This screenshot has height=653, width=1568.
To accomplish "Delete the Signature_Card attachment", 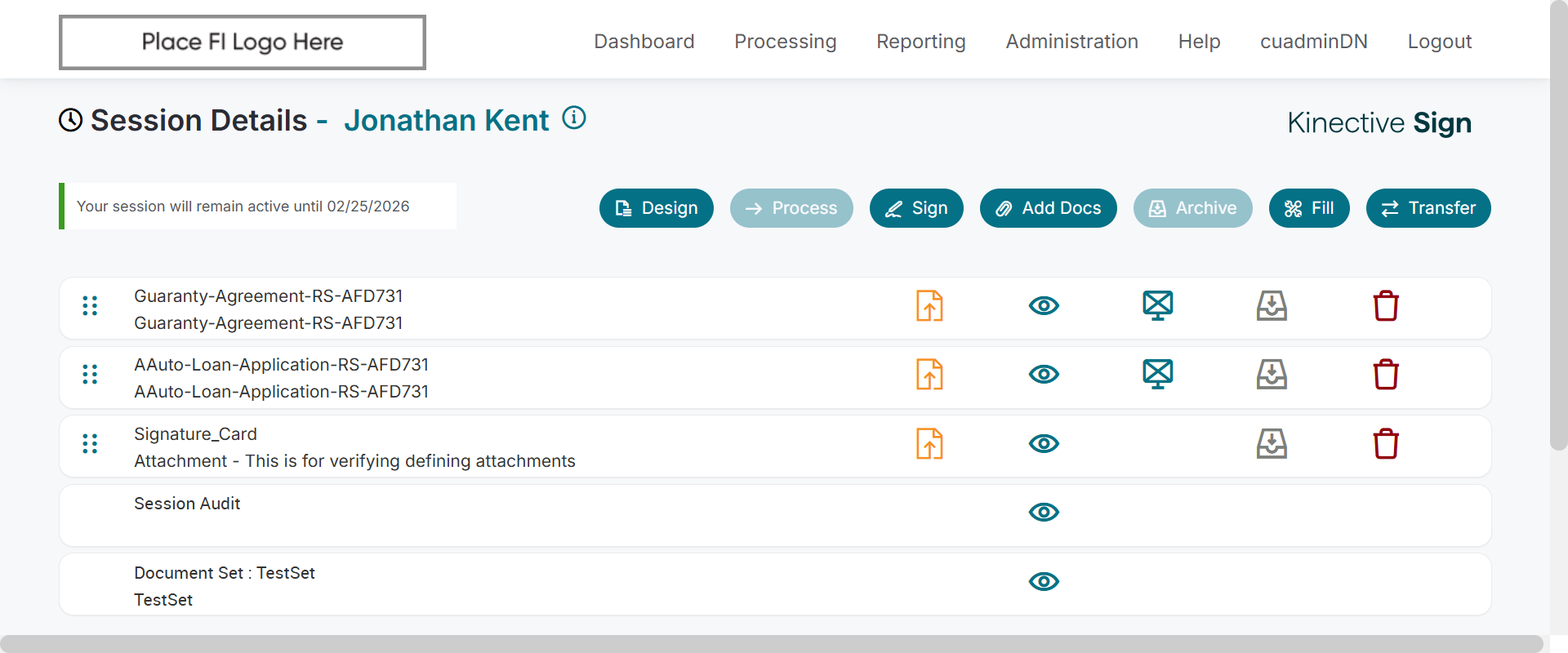I will (1386, 444).
